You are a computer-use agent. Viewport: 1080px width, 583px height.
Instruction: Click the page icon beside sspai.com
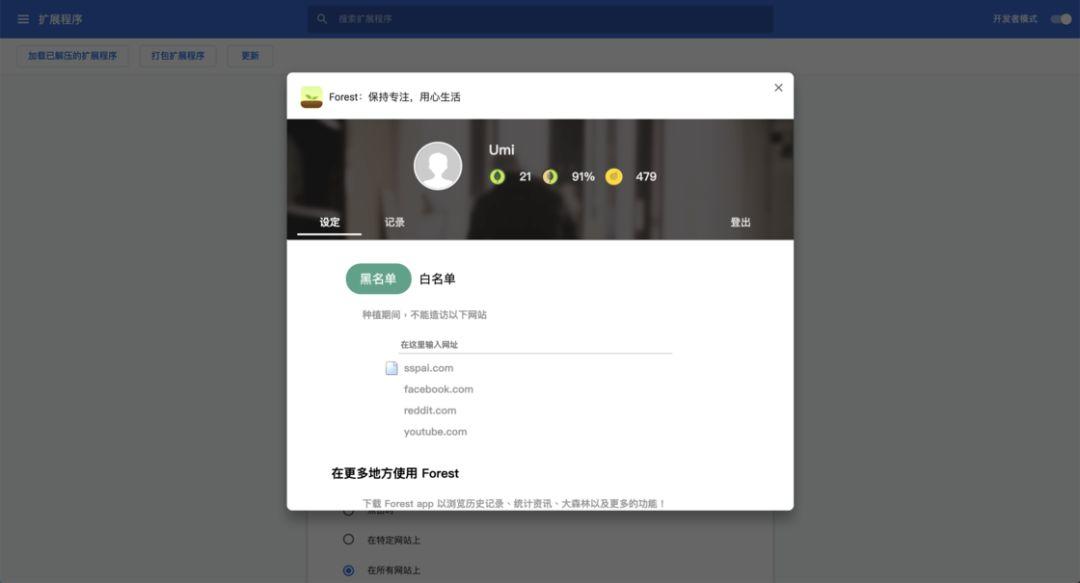[x=391, y=368]
